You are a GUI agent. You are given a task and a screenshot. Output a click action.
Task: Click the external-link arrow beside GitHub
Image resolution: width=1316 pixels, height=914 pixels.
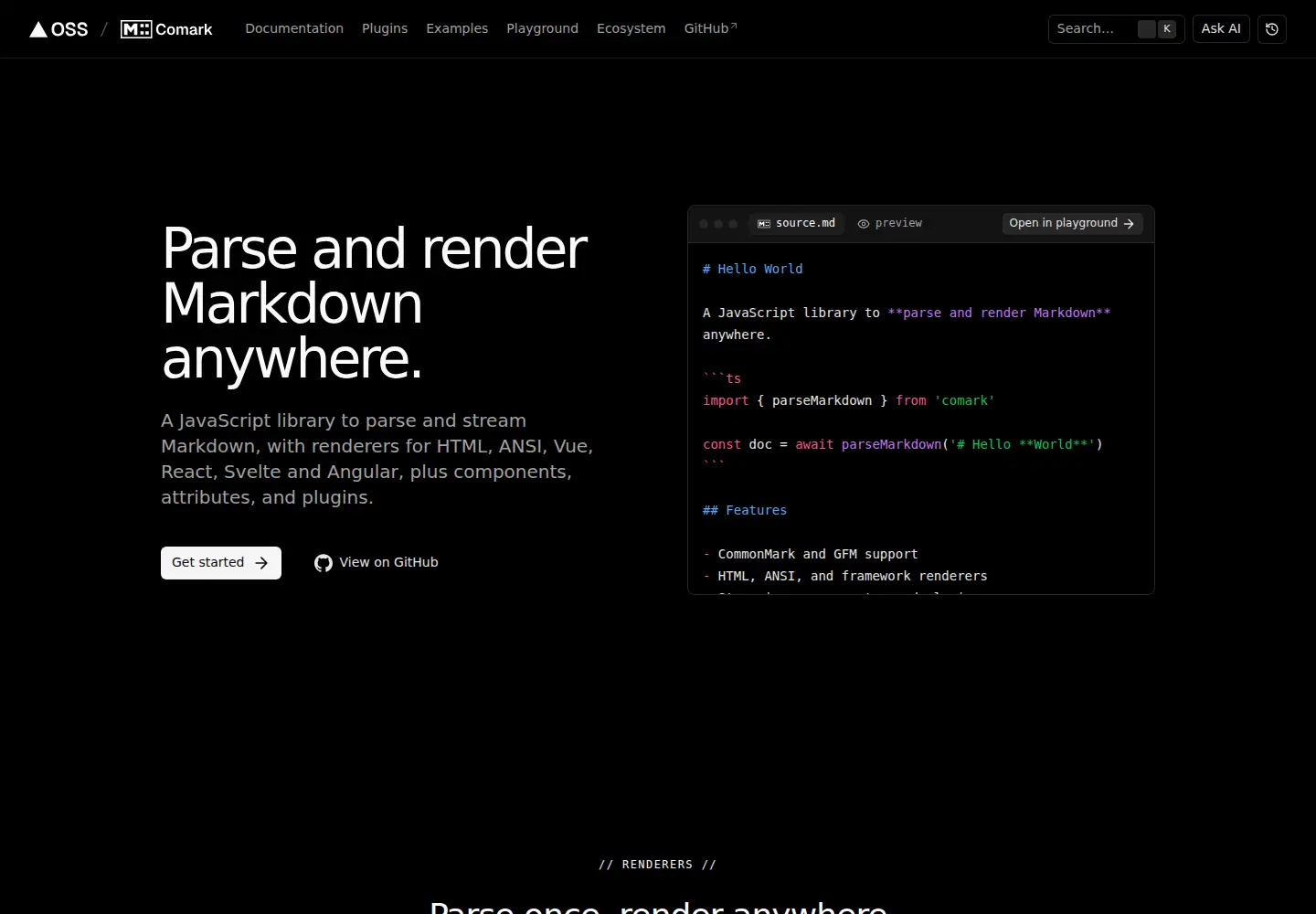pyautogui.click(x=734, y=26)
